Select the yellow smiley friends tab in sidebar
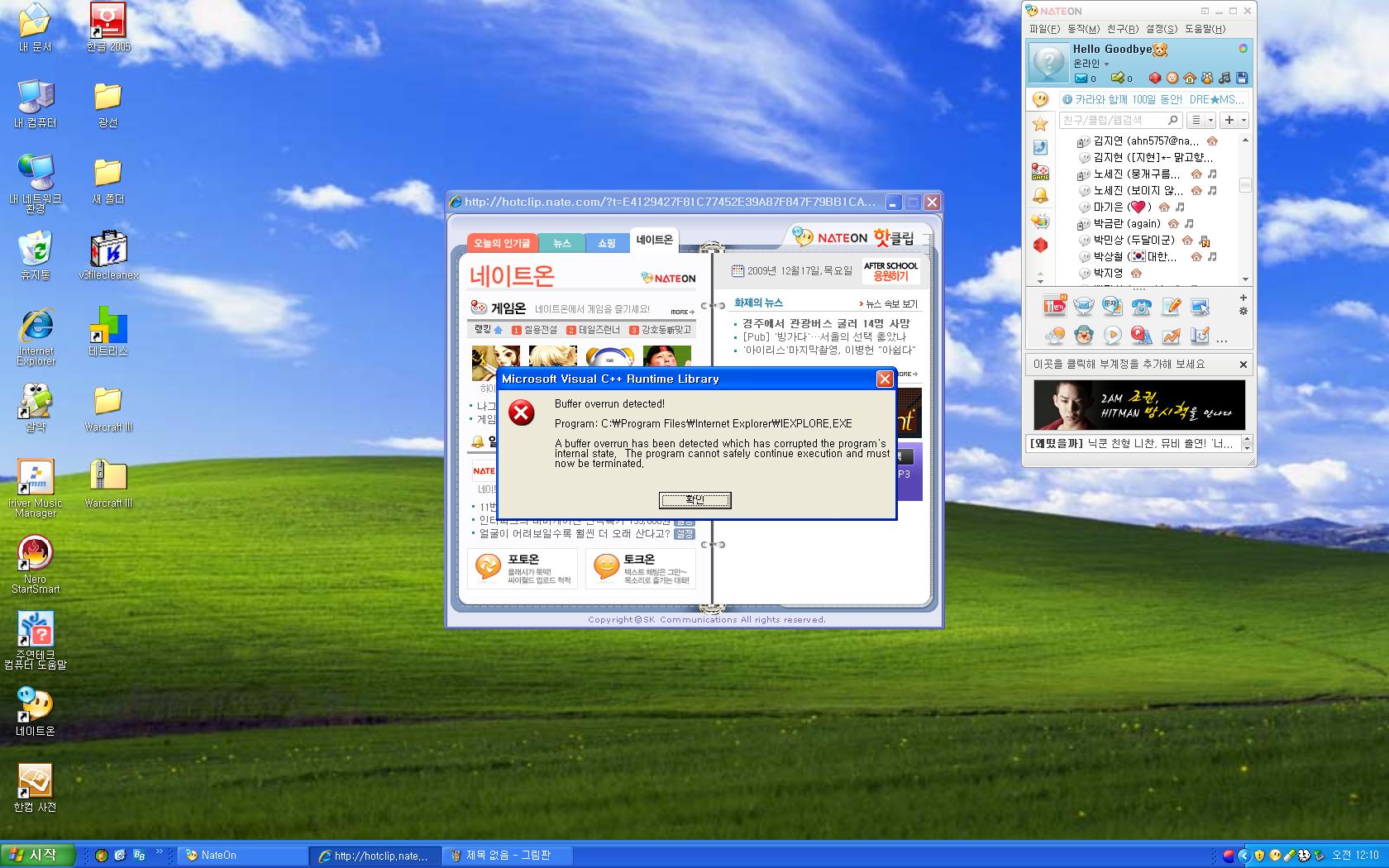Viewport: 1389px width, 868px height. click(x=1040, y=99)
